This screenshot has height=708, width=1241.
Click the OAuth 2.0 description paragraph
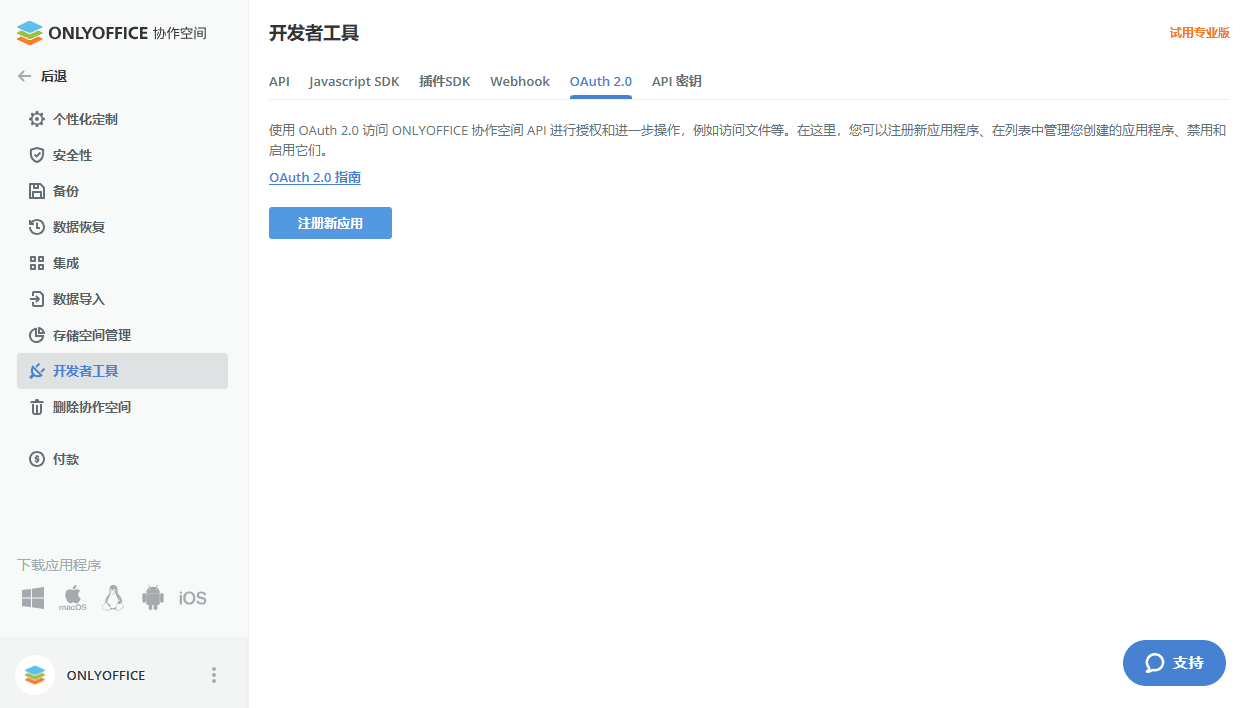pyautogui.click(x=748, y=140)
